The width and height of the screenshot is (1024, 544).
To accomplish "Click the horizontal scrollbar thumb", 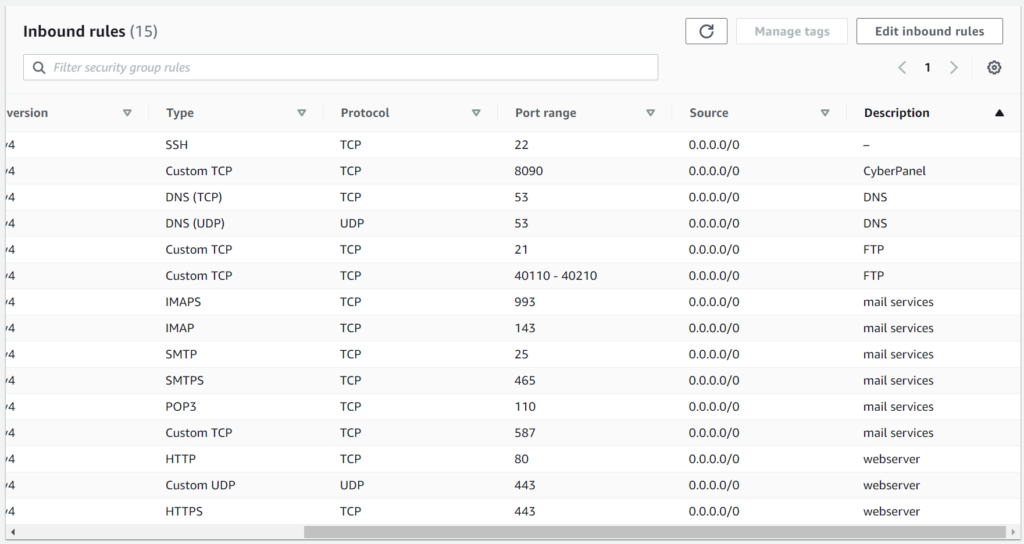I will pyautogui.click(x=655, y=532).
